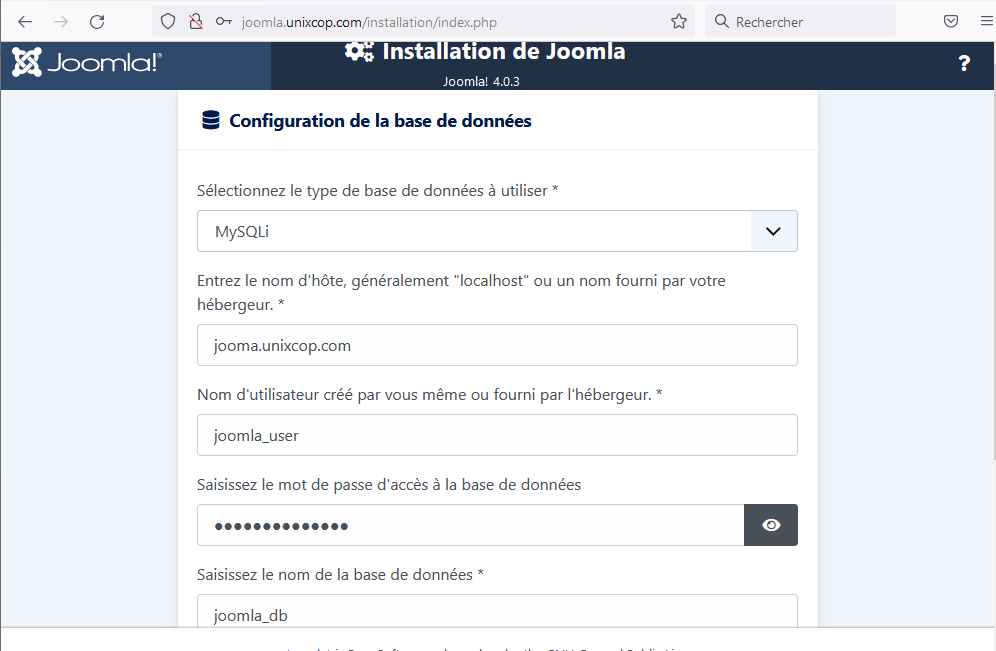This screenshot has width=996, height=651.
Task: Click the 'Saisissez le mot de passe' label
Action: 389,485
